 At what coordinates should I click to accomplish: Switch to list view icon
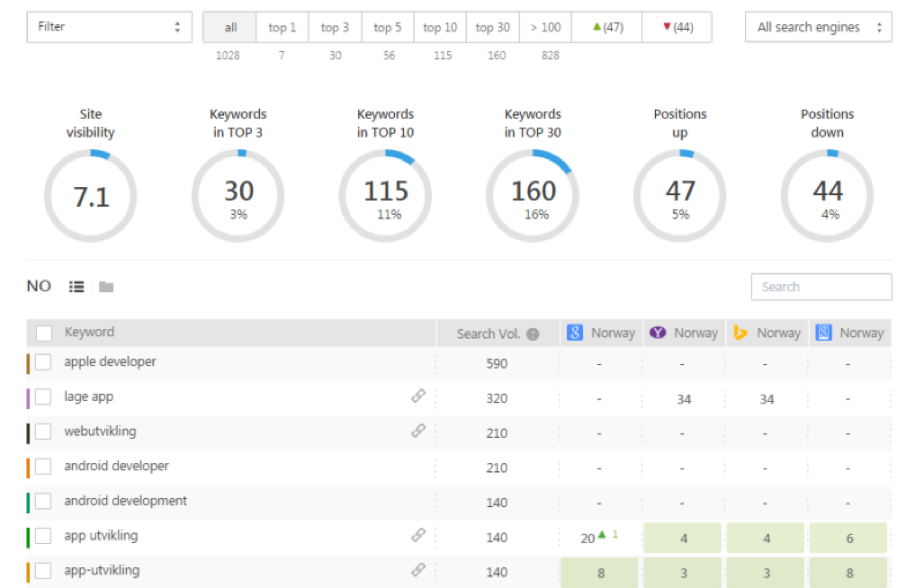76,287
